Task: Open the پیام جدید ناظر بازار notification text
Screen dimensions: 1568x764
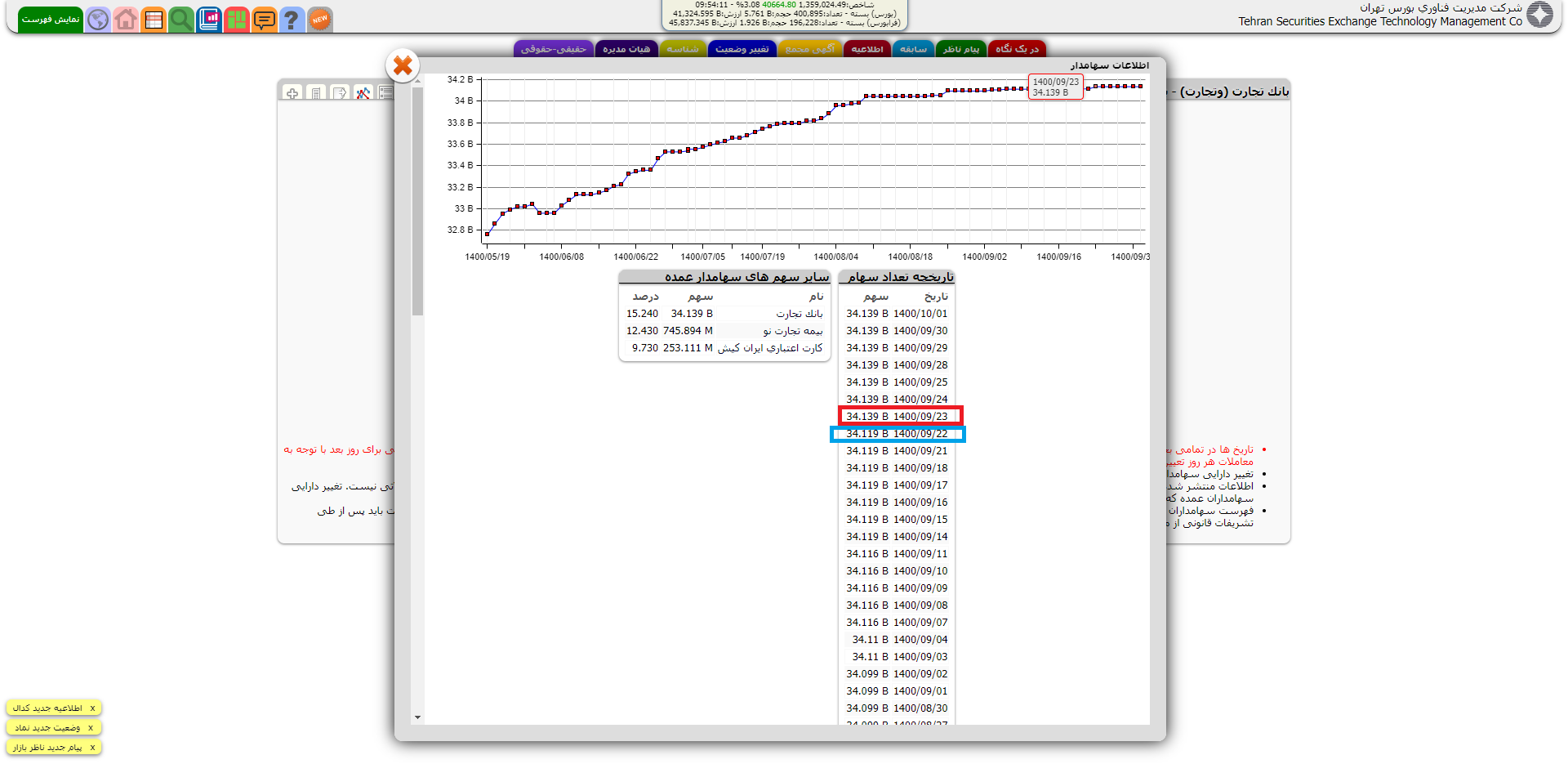Action: (47, 748)
